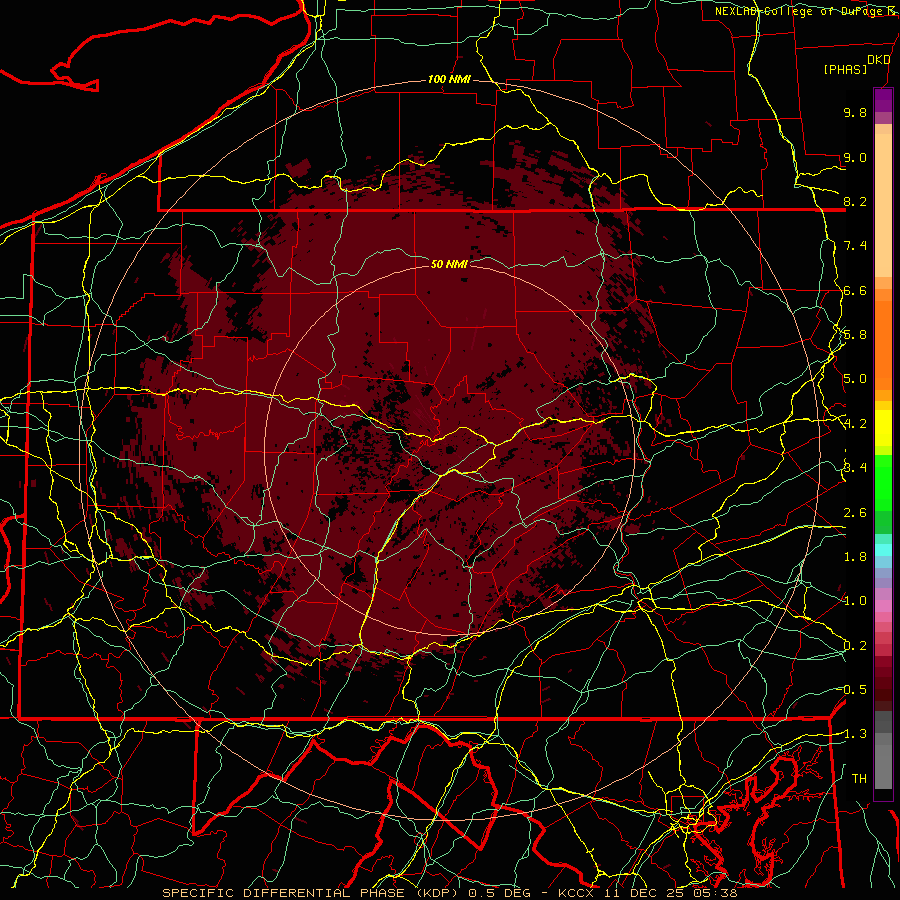Viewport: 900px width, 900px height.
Task: Click the pink band of the color bar
Action: point(883,606)
